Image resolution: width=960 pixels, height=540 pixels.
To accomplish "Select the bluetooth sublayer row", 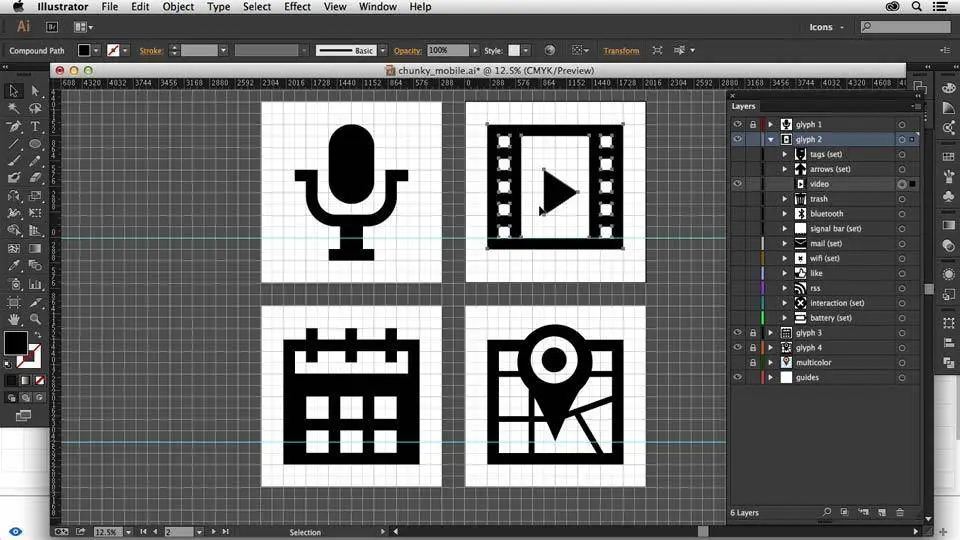I will pyautogui.click(x=826, y=214).
